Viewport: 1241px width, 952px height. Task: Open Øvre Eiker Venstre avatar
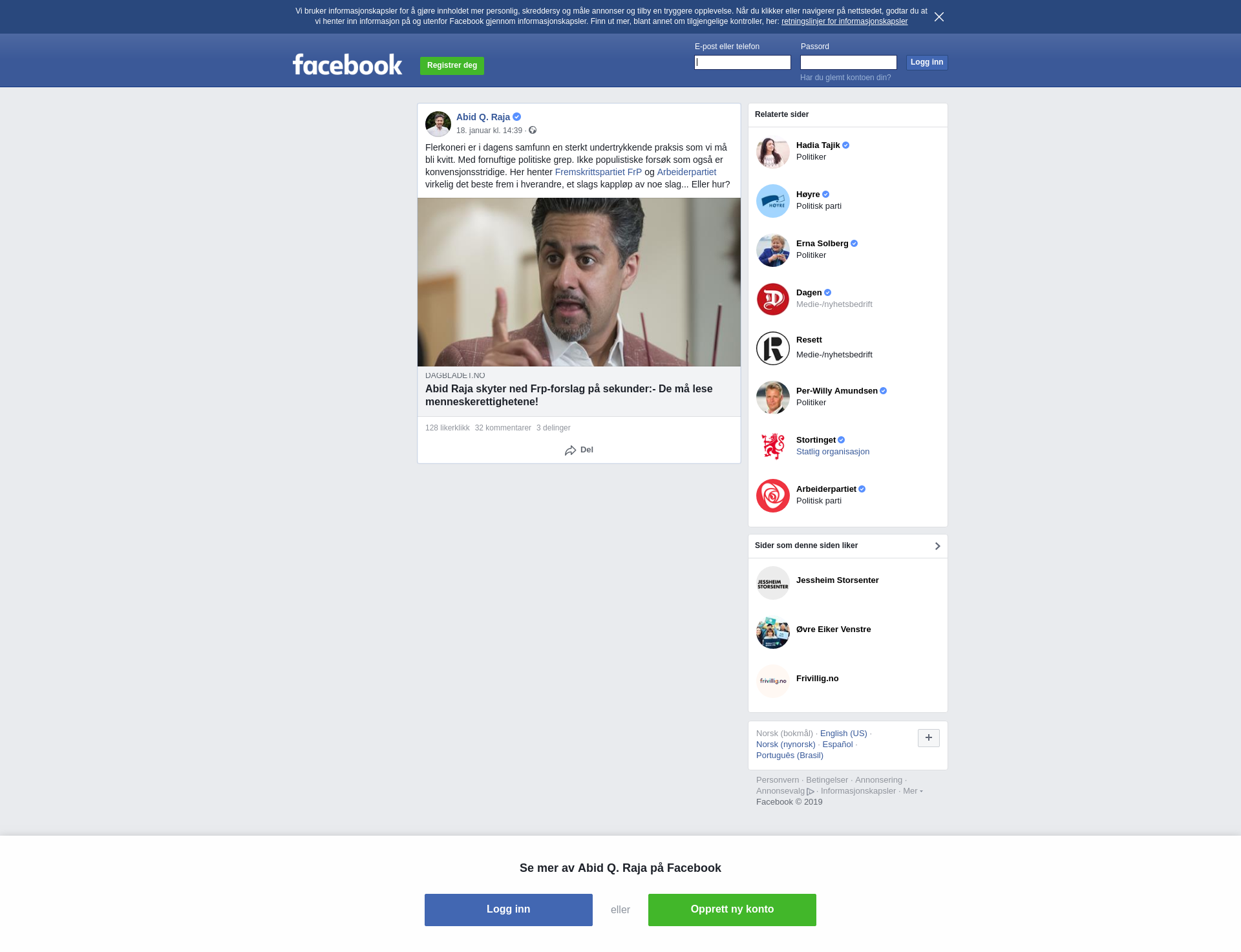point(773,632)
